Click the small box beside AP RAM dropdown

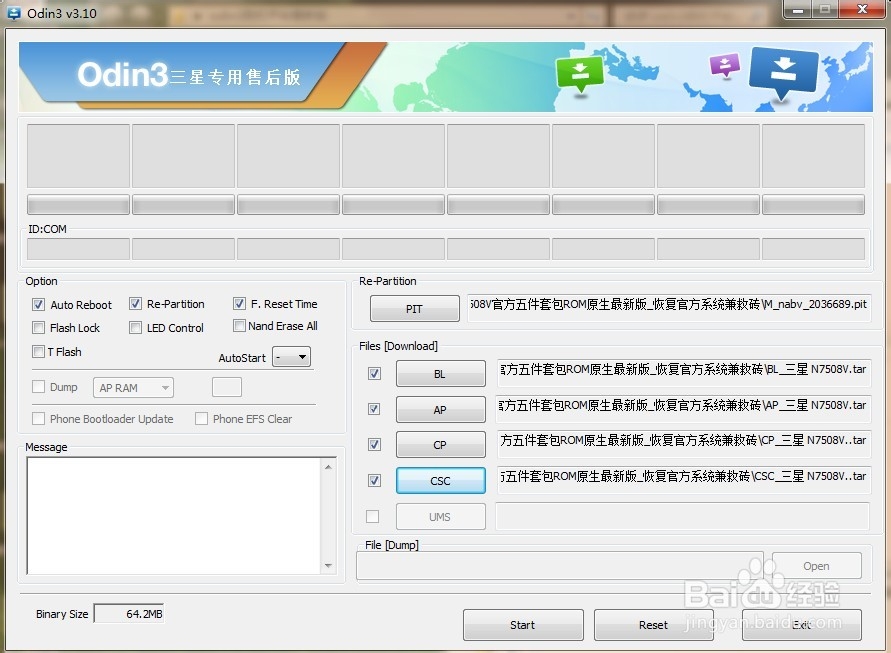coord(227,387)
